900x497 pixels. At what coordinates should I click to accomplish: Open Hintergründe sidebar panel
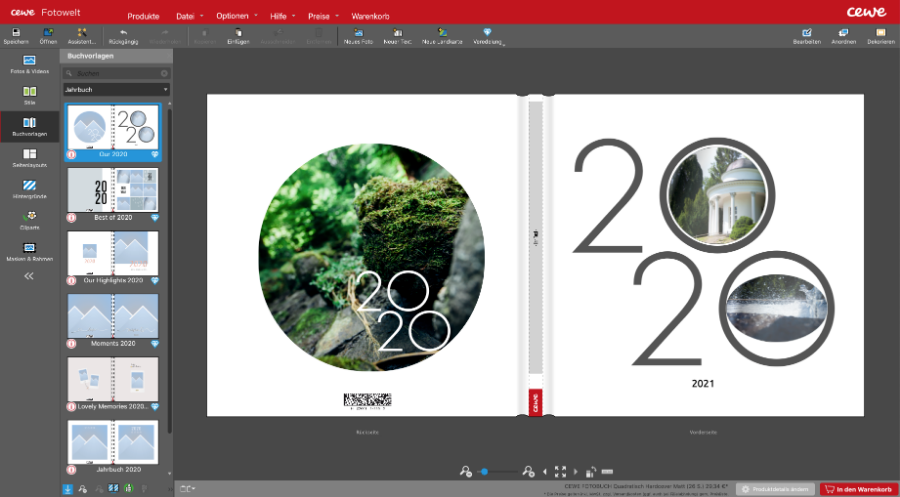coord(29,189)
